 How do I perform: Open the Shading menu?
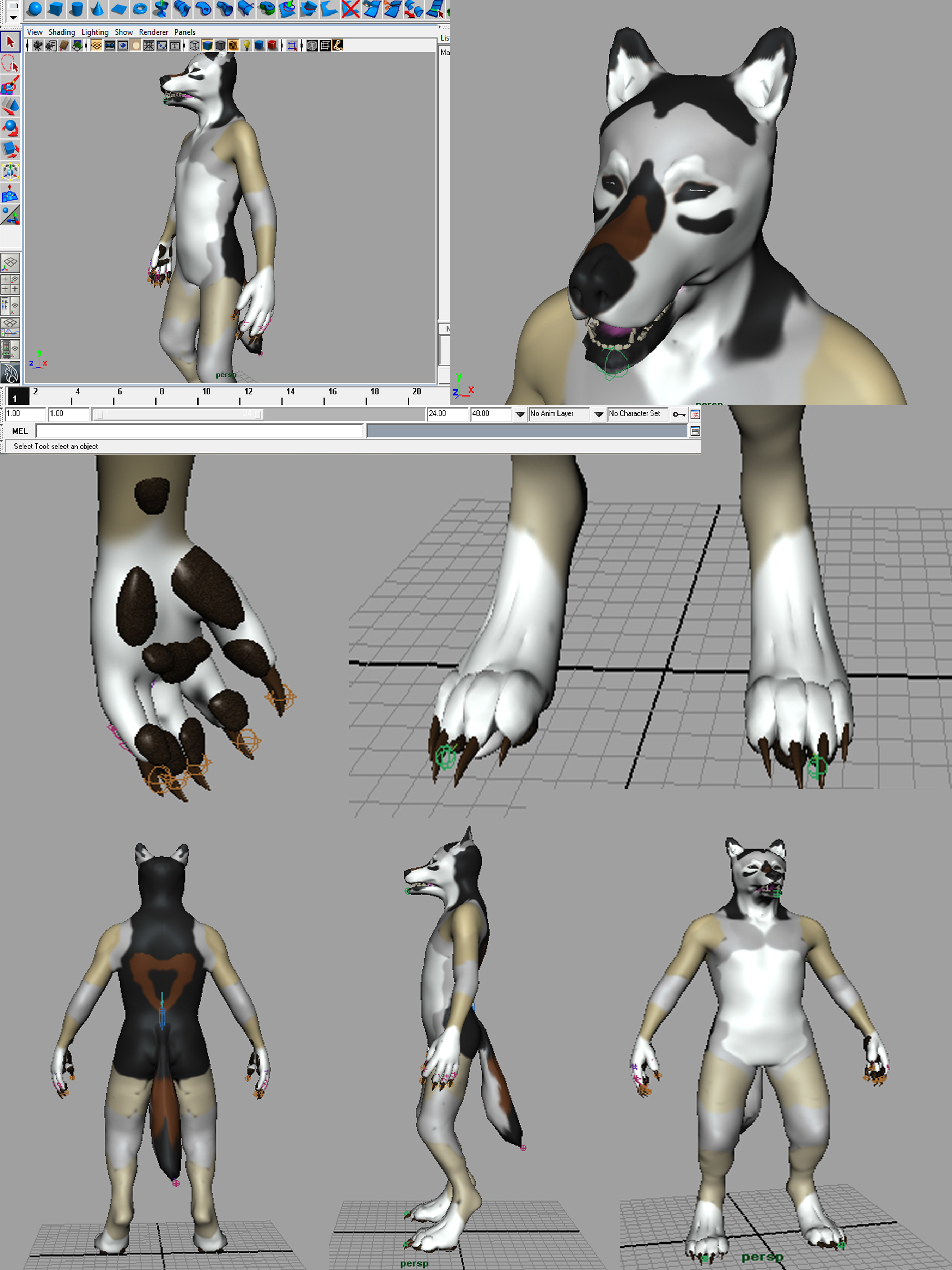tap(61, 32)
